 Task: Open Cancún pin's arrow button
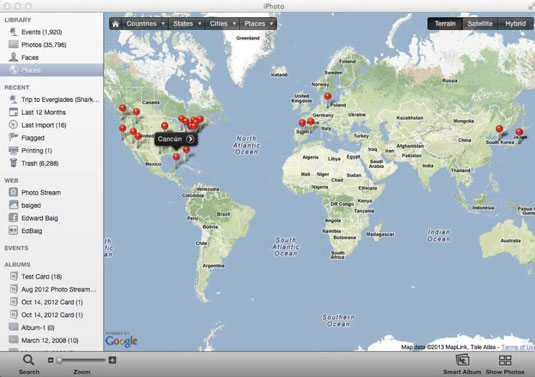(190, 139)
